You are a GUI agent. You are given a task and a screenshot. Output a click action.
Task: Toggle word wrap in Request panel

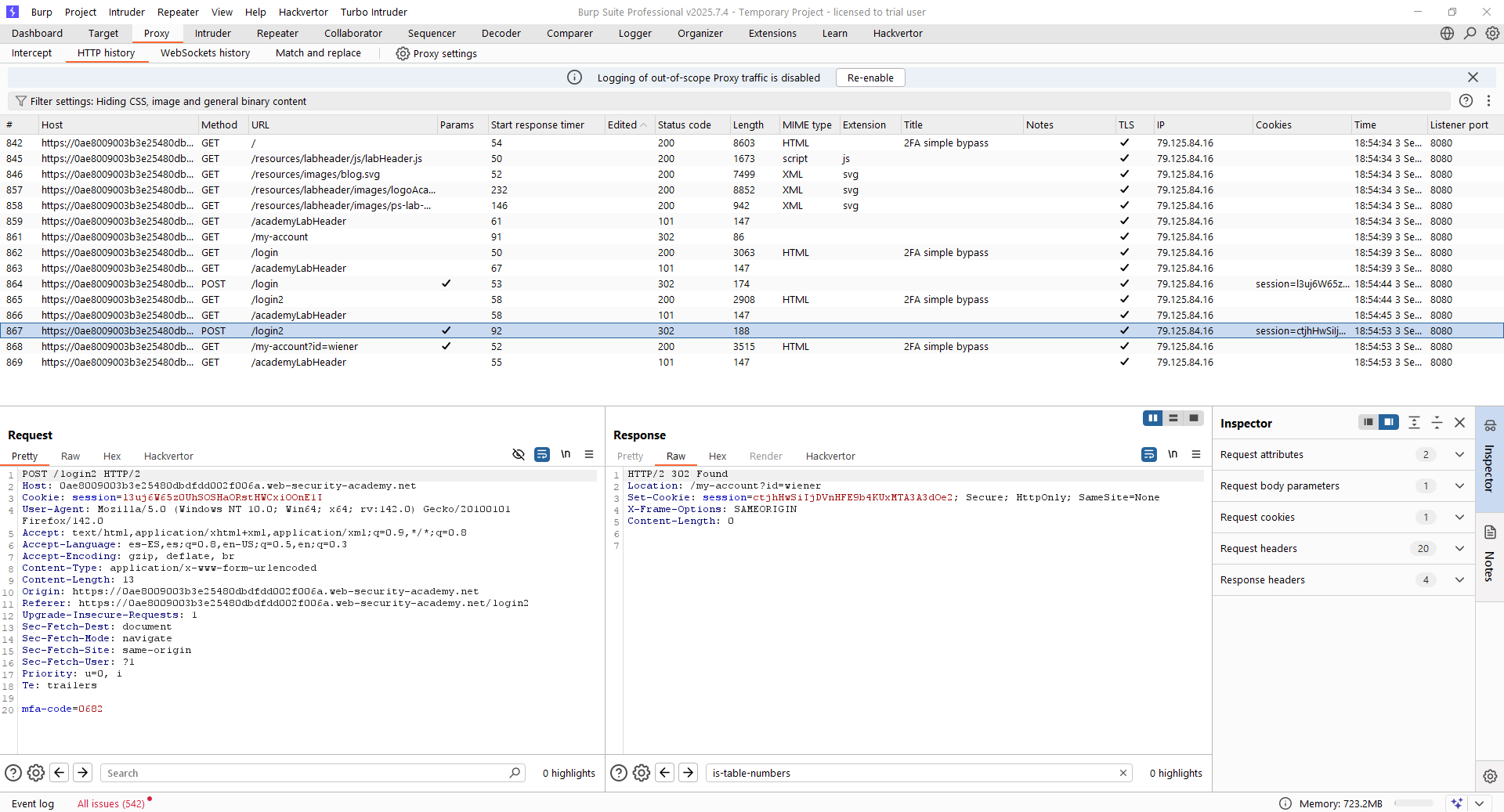[x=541, y=454]
